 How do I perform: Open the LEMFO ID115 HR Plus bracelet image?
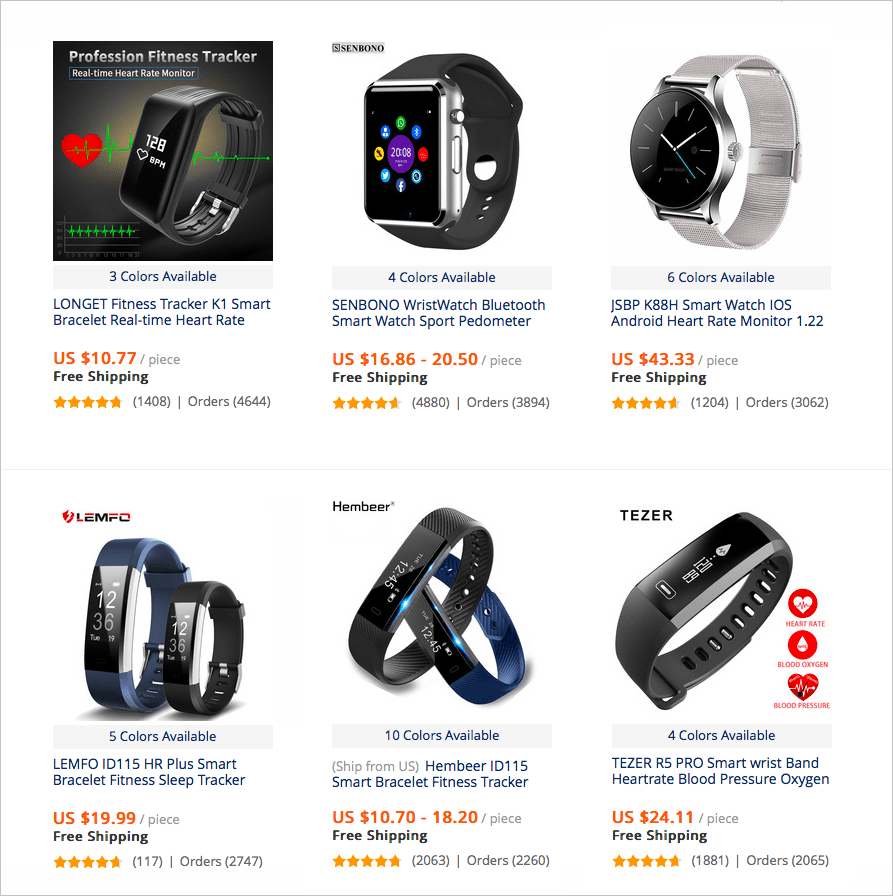[x=163, y=611]
